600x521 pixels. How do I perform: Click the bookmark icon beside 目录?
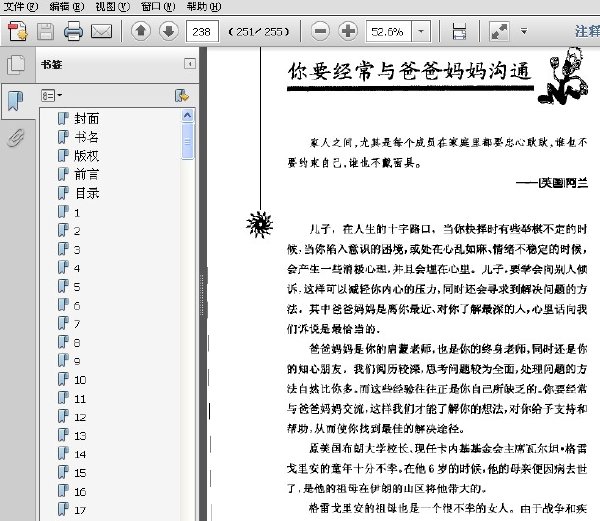click(63, 193)
